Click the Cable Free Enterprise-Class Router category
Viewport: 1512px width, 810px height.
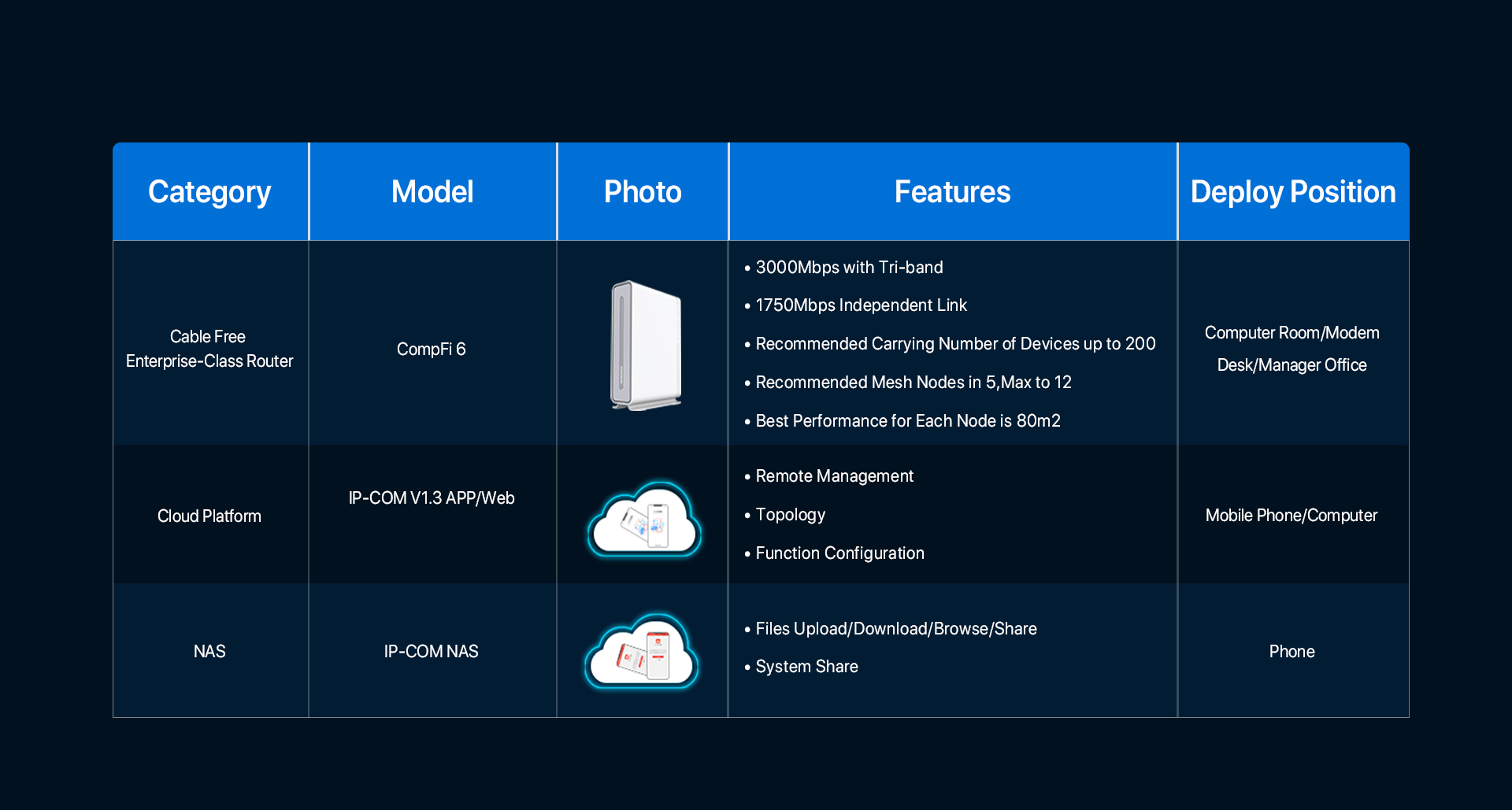point(209,349)
